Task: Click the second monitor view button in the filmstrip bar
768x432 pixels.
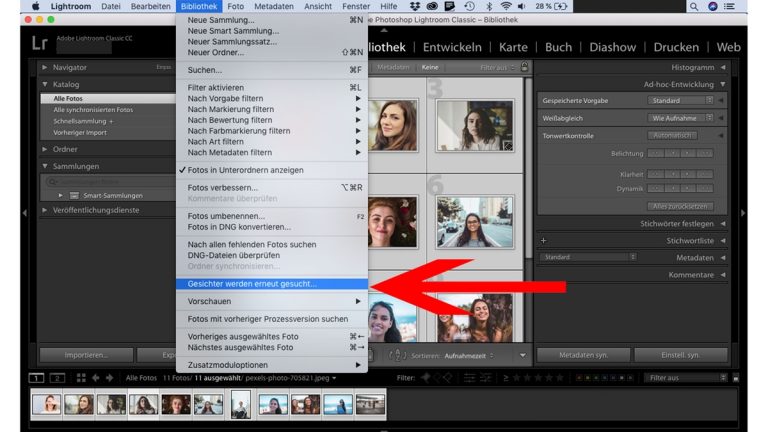Action: pos(57,378)
